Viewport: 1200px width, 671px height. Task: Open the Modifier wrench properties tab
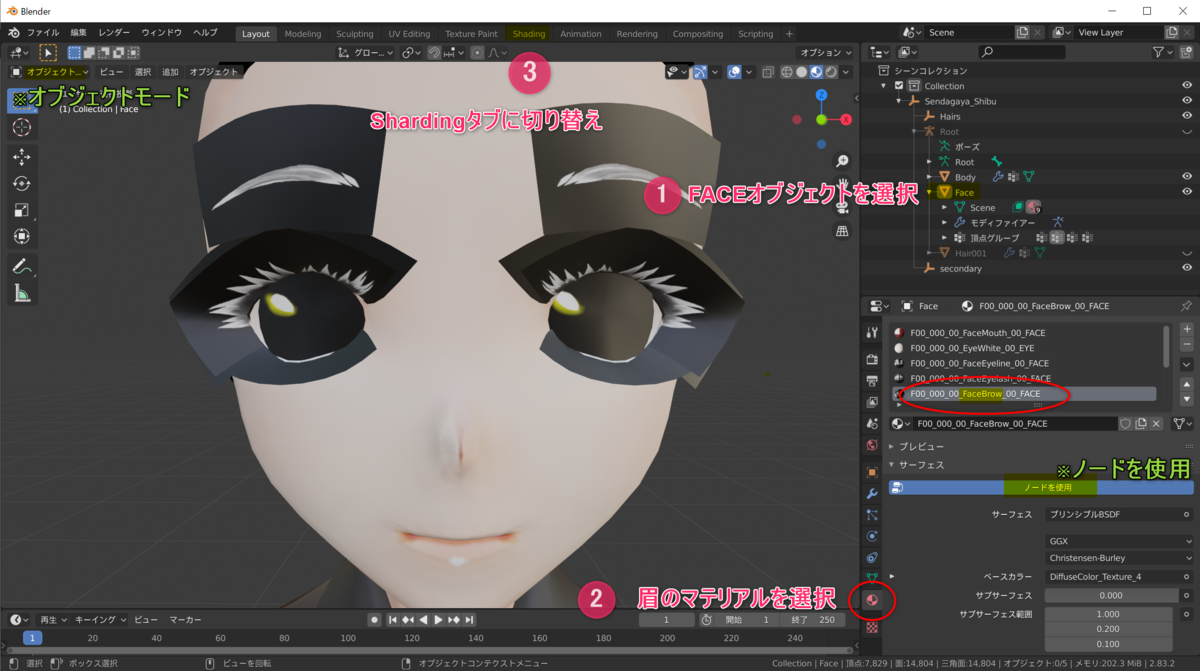pos(872,493)
